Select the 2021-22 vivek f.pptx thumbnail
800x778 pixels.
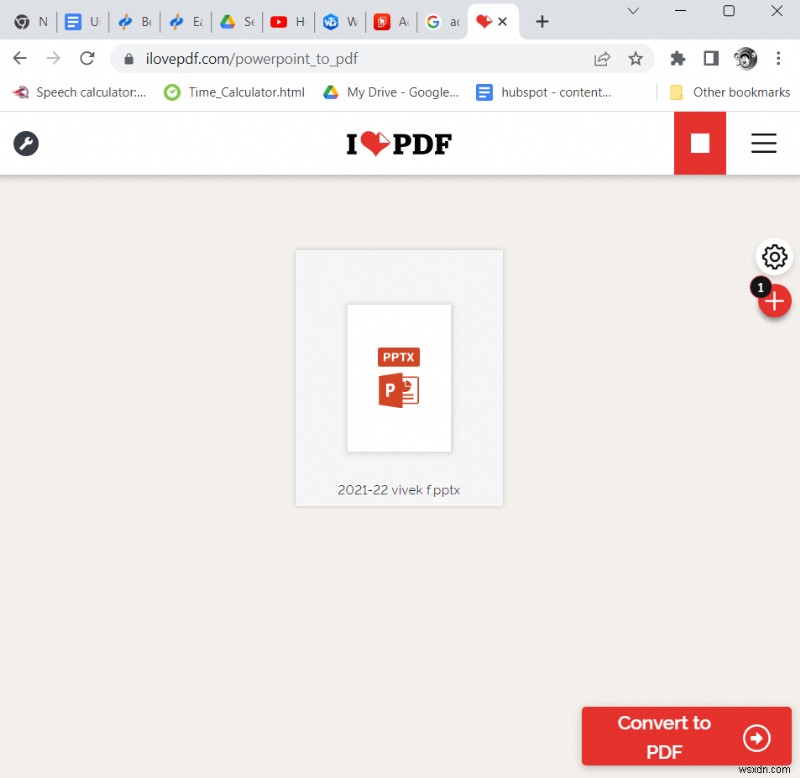[x=399, y=378]
